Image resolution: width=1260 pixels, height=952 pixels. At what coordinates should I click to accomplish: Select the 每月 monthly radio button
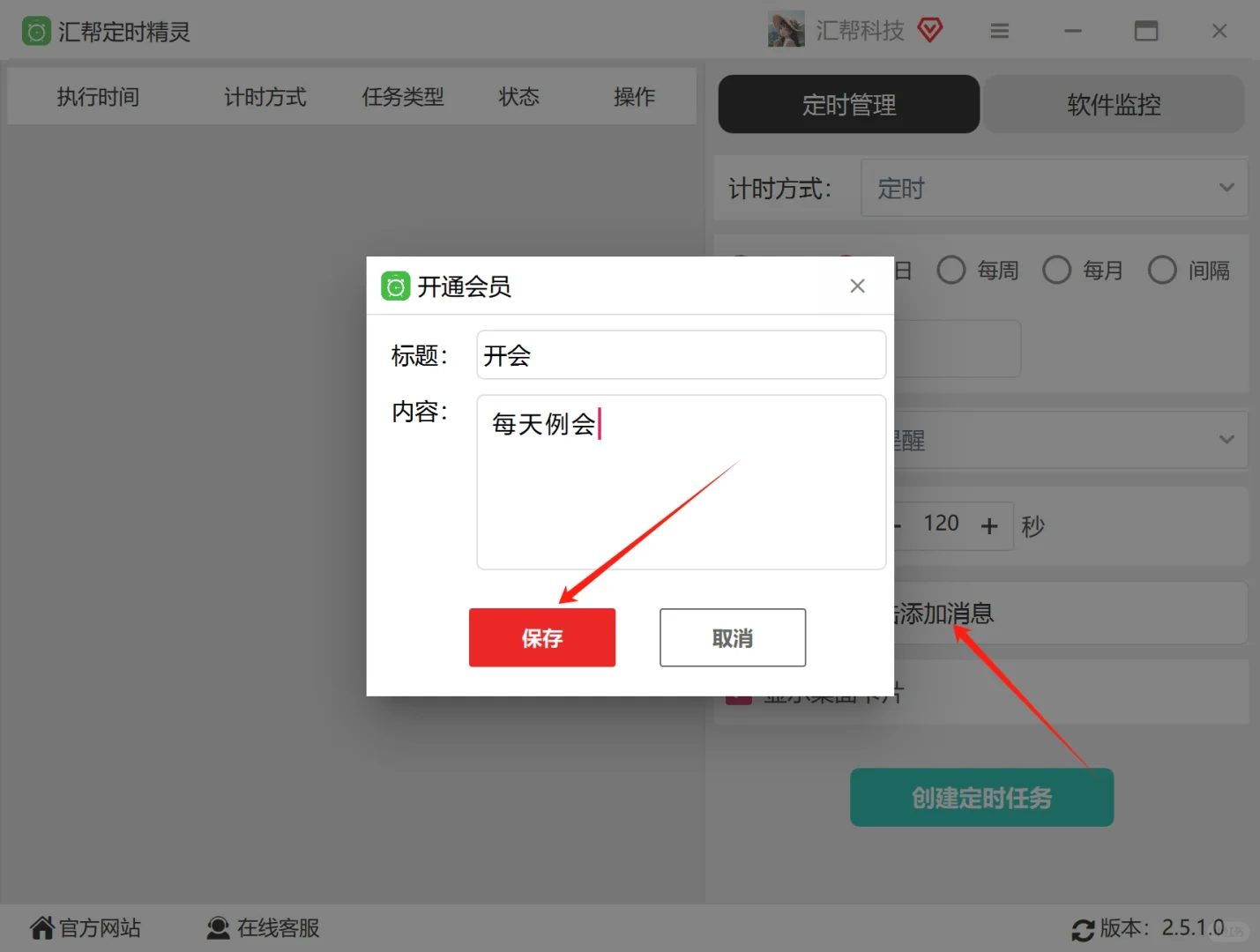pyautogui.click(x=1056, y=270)
